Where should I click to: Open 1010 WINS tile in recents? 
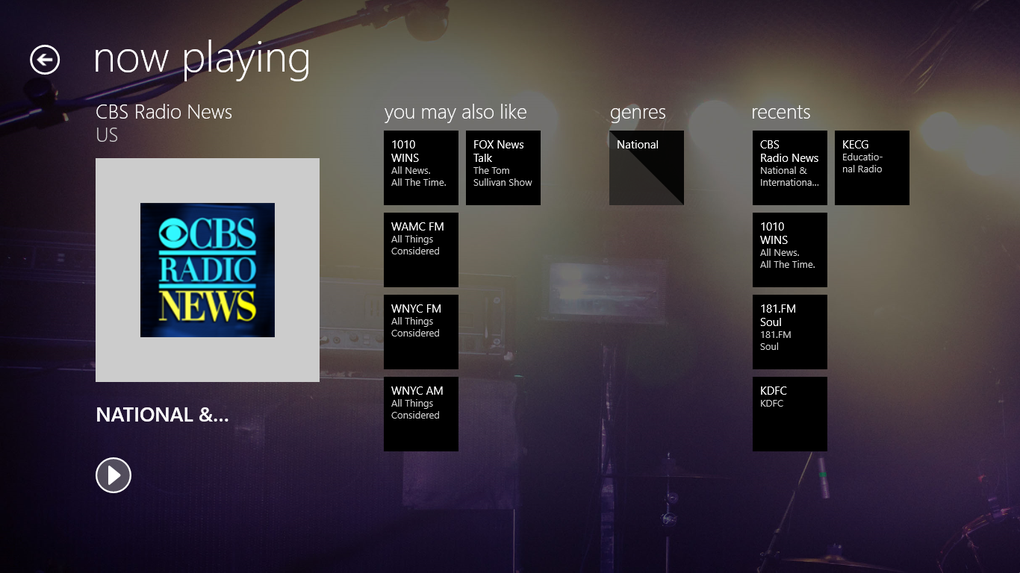[x=790, y=250]
